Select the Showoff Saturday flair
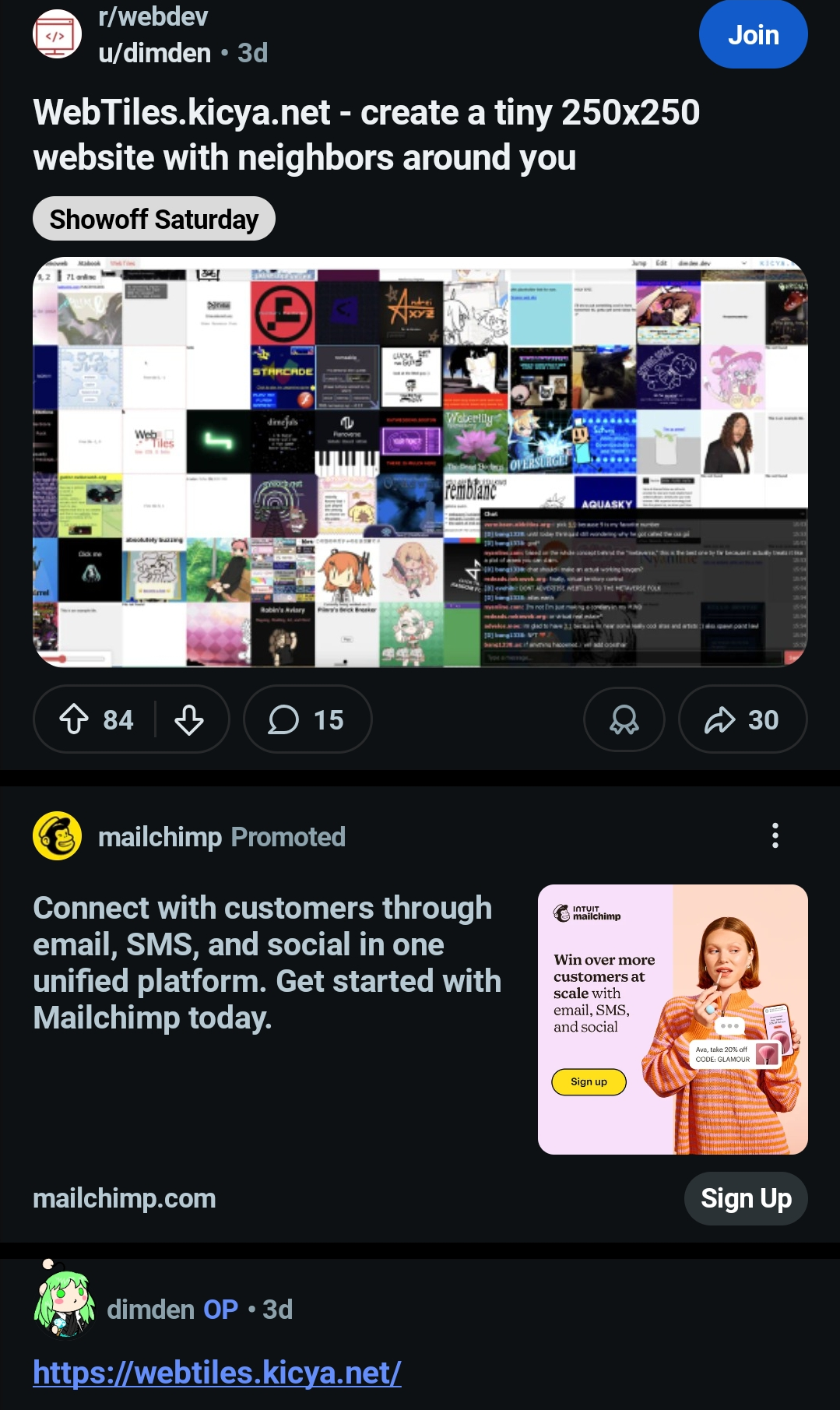The image size is (840, 1410). [154, 219]
